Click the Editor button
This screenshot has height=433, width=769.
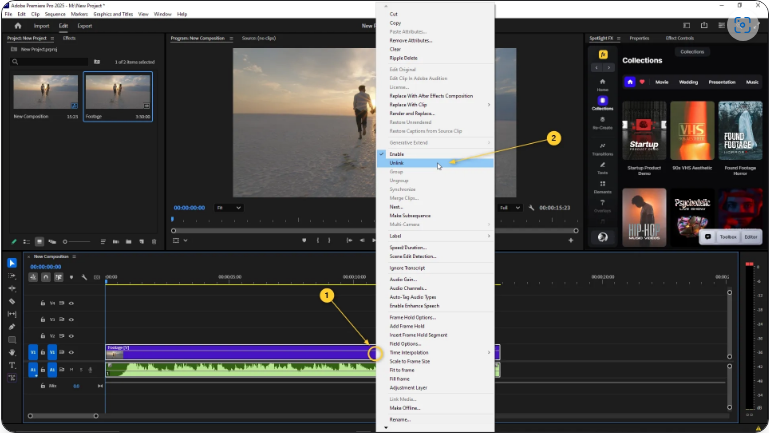pos(751,237)
